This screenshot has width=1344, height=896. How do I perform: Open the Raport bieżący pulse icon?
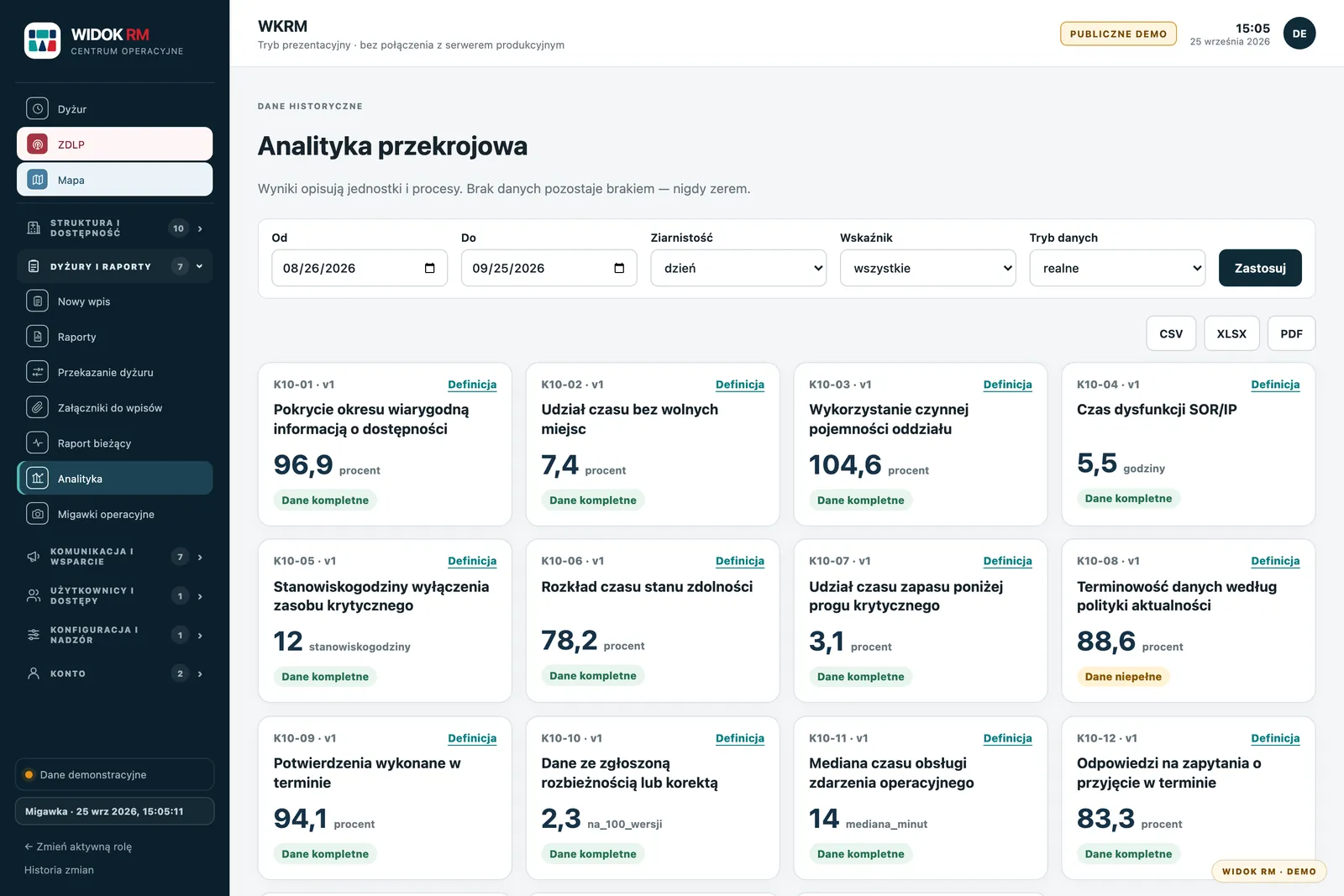37,443
